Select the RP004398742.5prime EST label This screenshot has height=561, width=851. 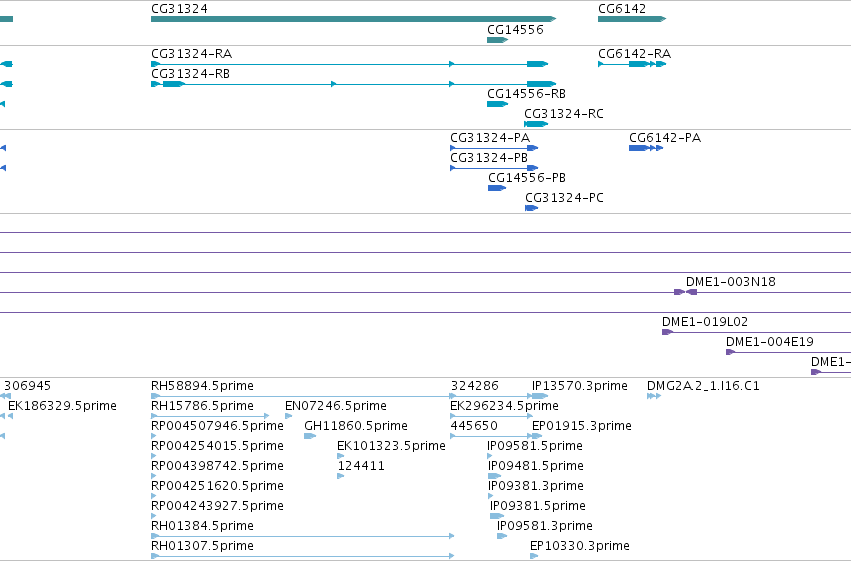click(217, 466)
